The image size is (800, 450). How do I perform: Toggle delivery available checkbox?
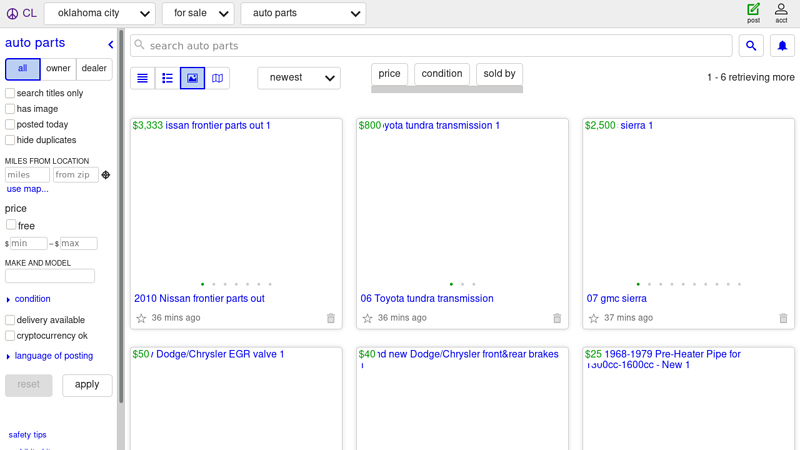click(x=10, y=320)
